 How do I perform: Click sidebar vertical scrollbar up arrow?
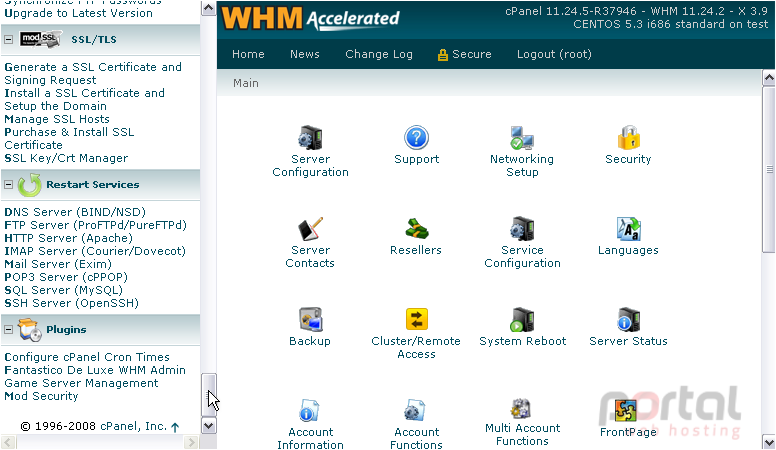pos(209,8)
